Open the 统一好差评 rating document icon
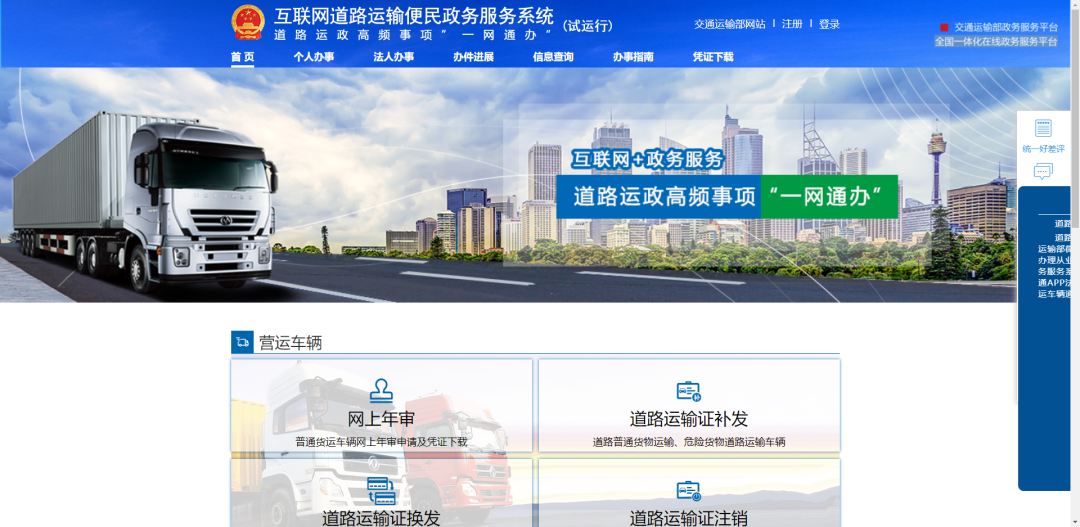Viewport: 1080px width, 527px height. point(1043,128)
